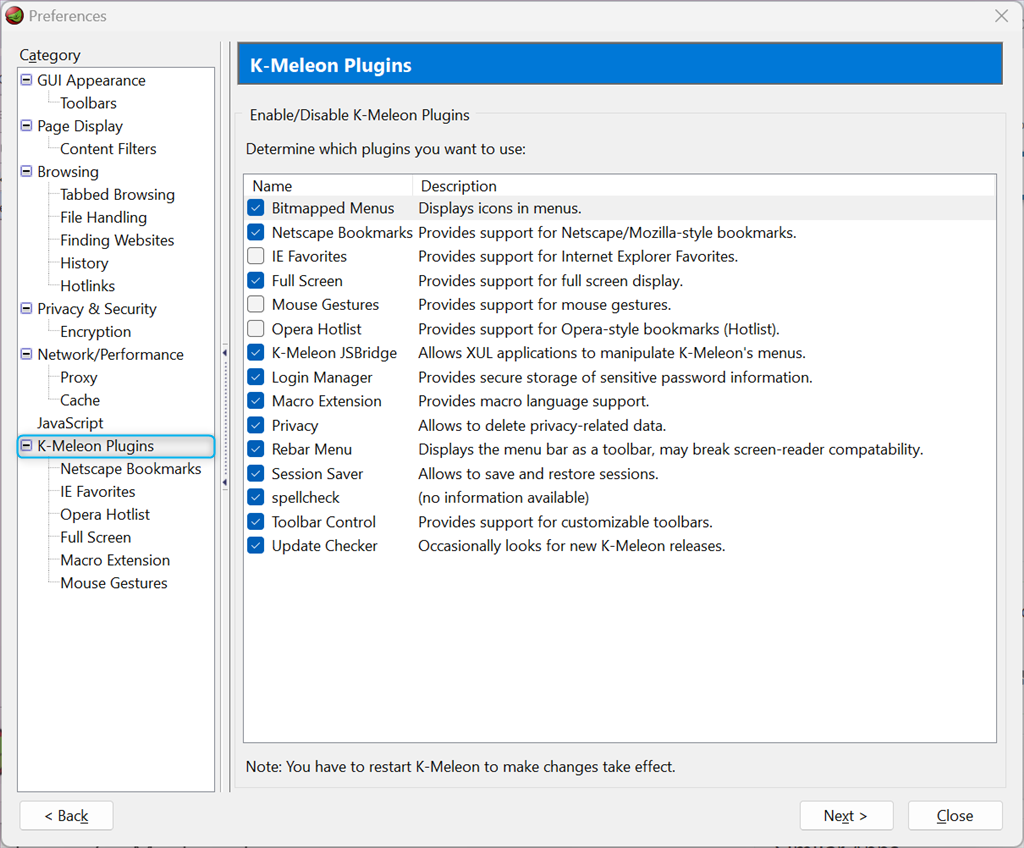The width and height of the screenshot is (1024, 848).
Task: Collapse the Page Display tree node
Action: [26, 125]
